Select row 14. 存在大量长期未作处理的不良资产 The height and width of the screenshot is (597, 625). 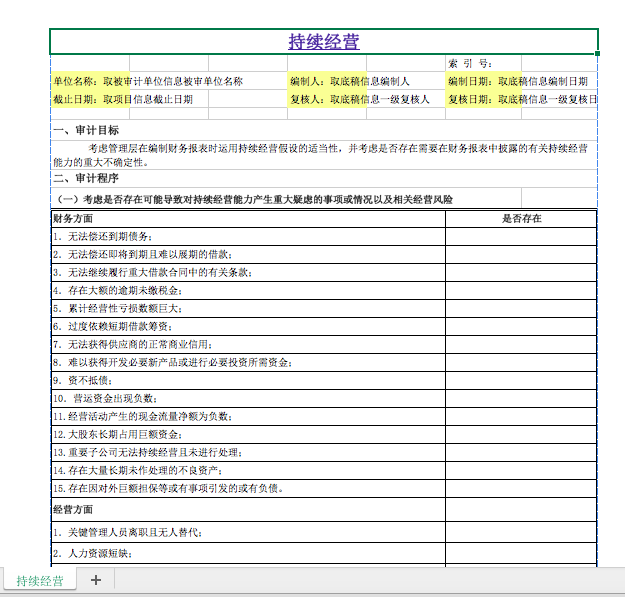(x=248, y=470)
